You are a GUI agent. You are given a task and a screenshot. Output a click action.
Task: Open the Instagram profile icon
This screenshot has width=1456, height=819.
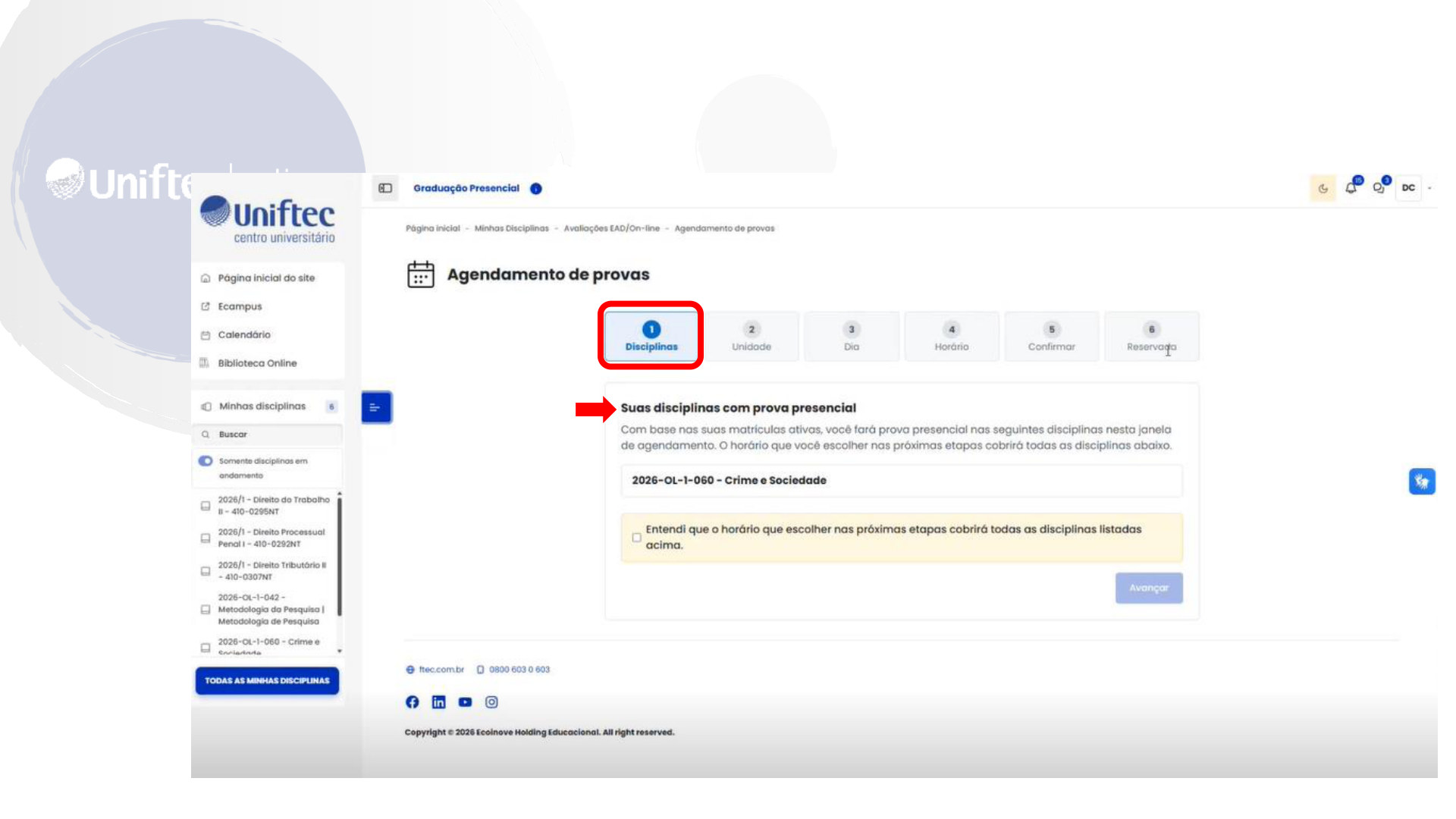(491, 702)
